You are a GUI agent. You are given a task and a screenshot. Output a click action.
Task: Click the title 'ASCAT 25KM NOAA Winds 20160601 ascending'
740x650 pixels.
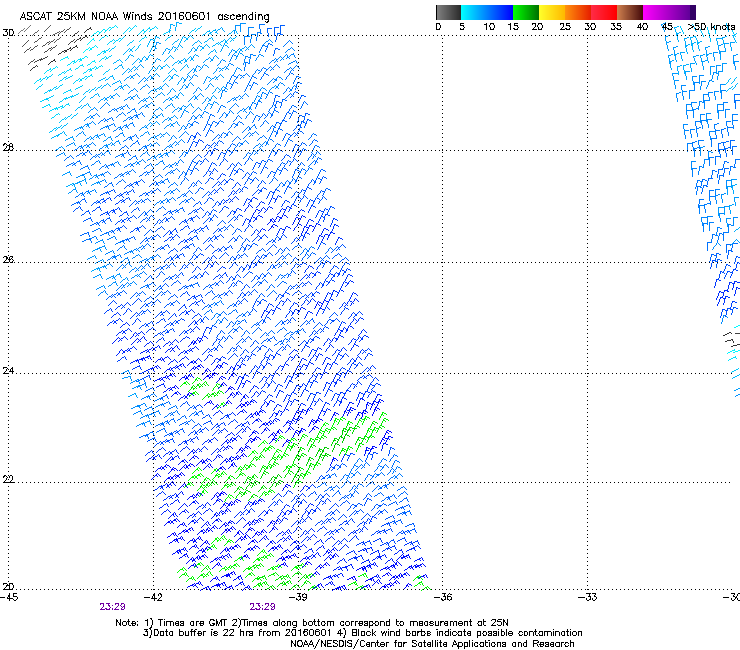click(144, 16)
